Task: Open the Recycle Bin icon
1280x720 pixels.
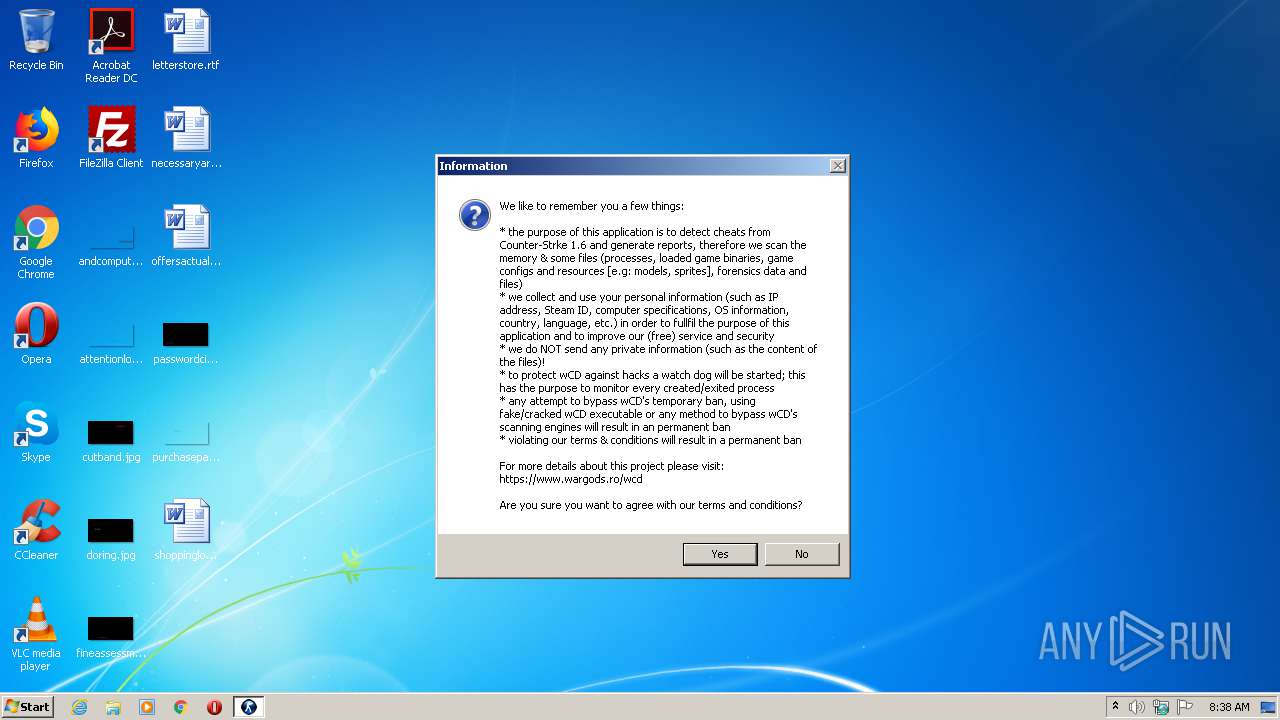Action: click(x=36, y=40)
